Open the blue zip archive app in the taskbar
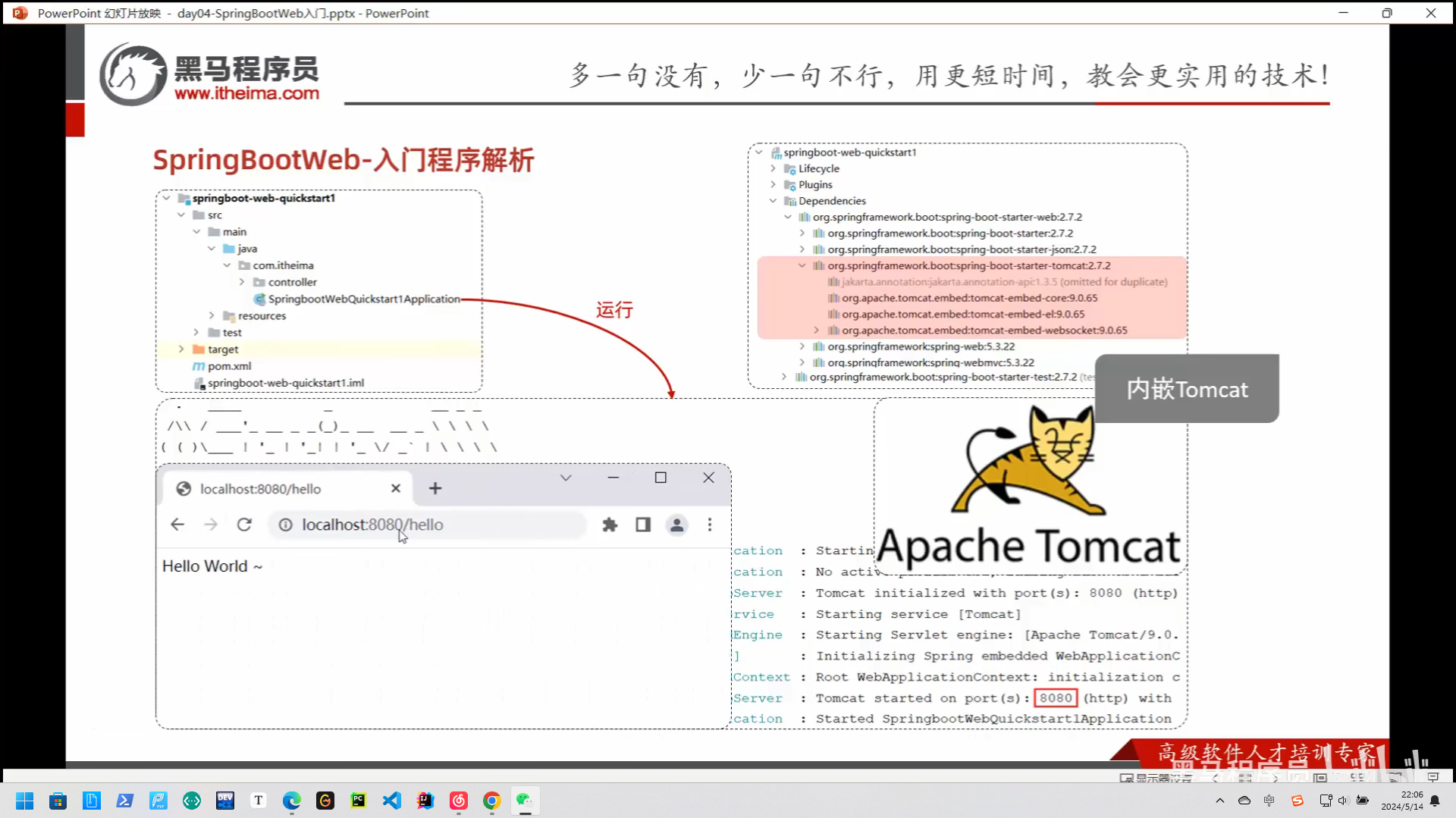 coord(92,801)
